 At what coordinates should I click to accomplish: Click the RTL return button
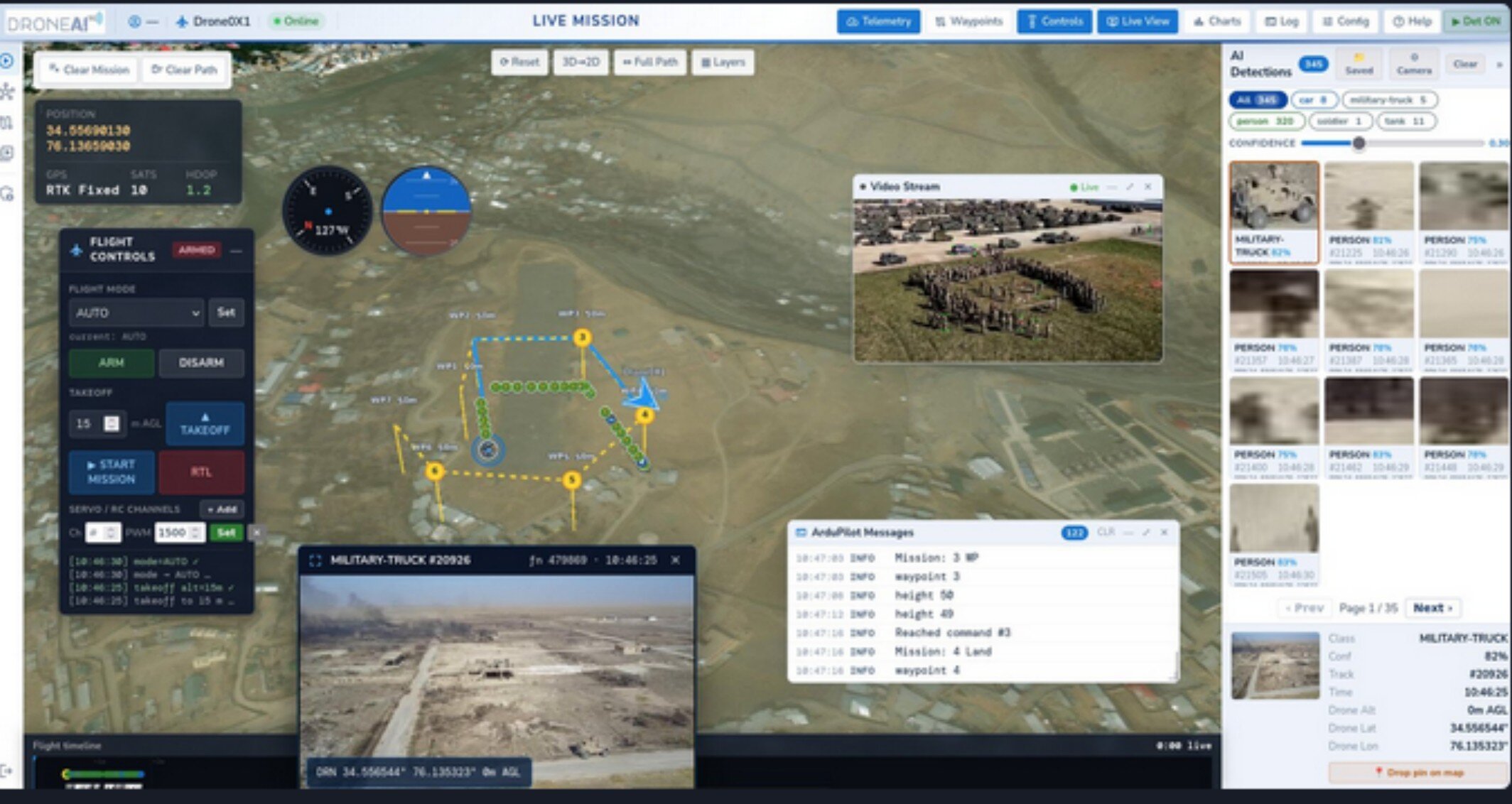[x=201, y=472]
